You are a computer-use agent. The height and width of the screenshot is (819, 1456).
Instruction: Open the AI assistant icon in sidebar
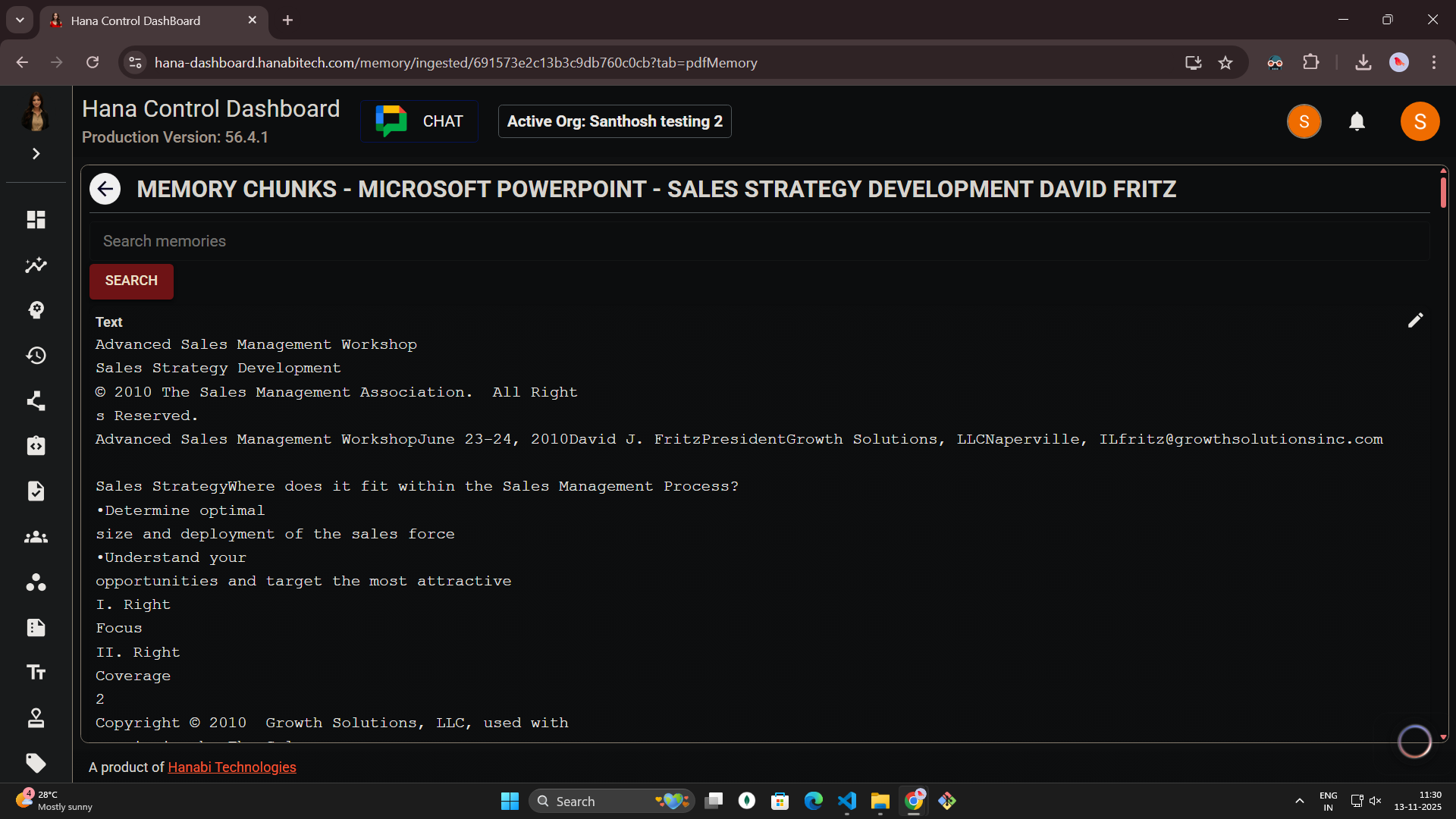(36, 310)
